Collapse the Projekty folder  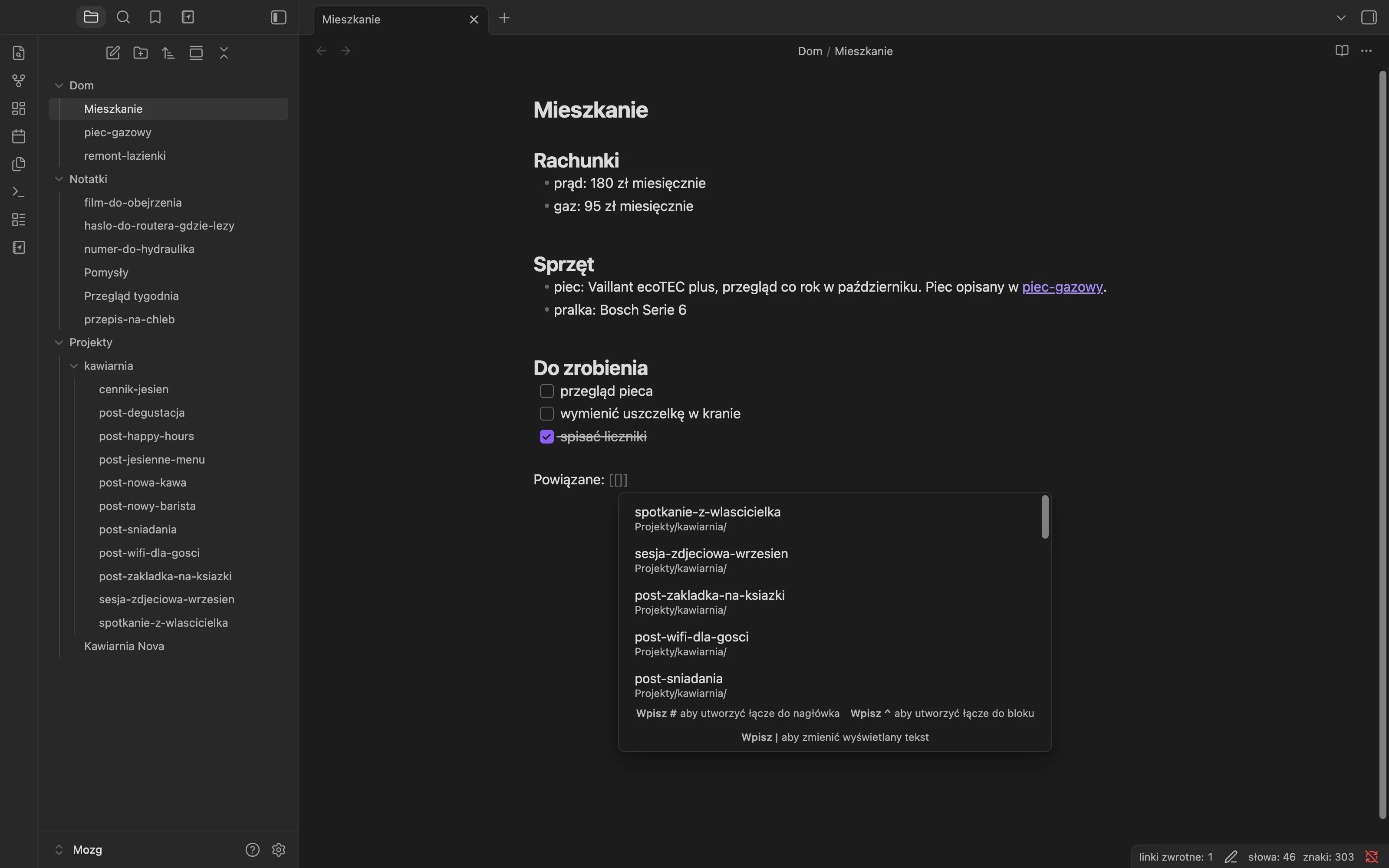[x=59, y=343]
